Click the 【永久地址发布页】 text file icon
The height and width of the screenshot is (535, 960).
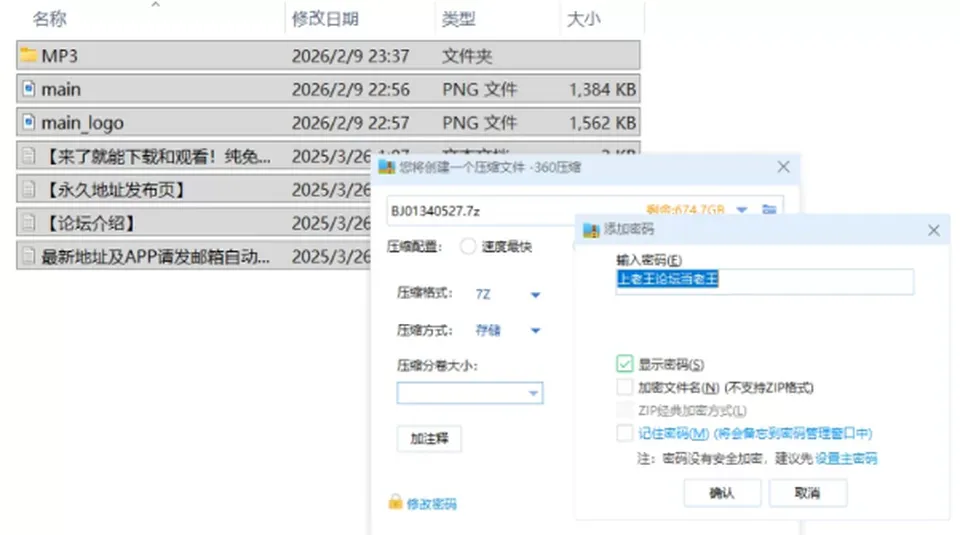tap(28, 189)
